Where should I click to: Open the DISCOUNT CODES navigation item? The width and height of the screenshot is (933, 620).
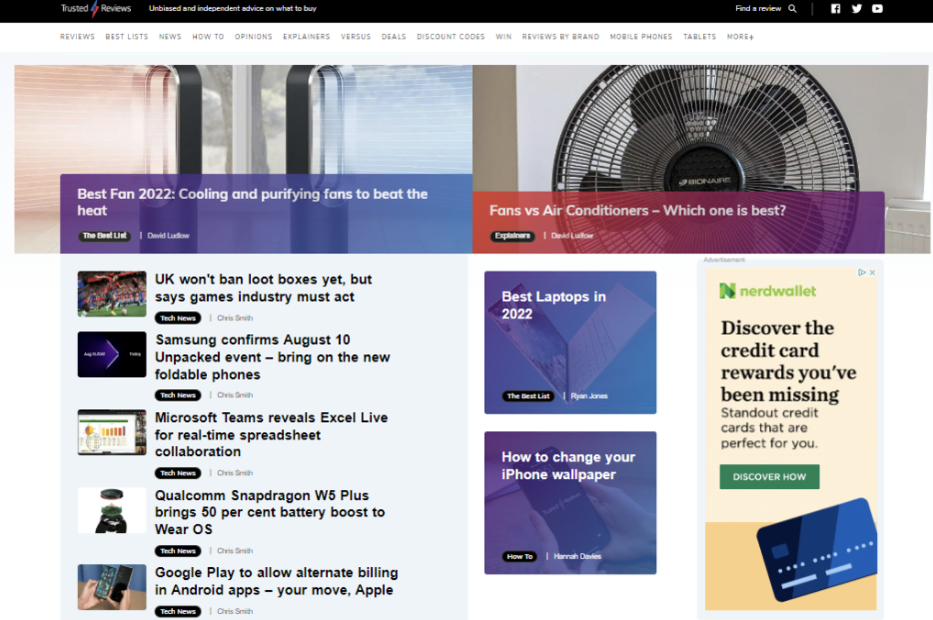coord(450,36)
